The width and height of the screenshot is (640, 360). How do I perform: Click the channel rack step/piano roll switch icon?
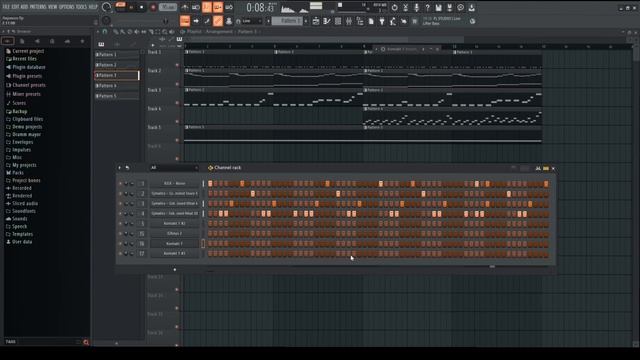click(546, 168)
